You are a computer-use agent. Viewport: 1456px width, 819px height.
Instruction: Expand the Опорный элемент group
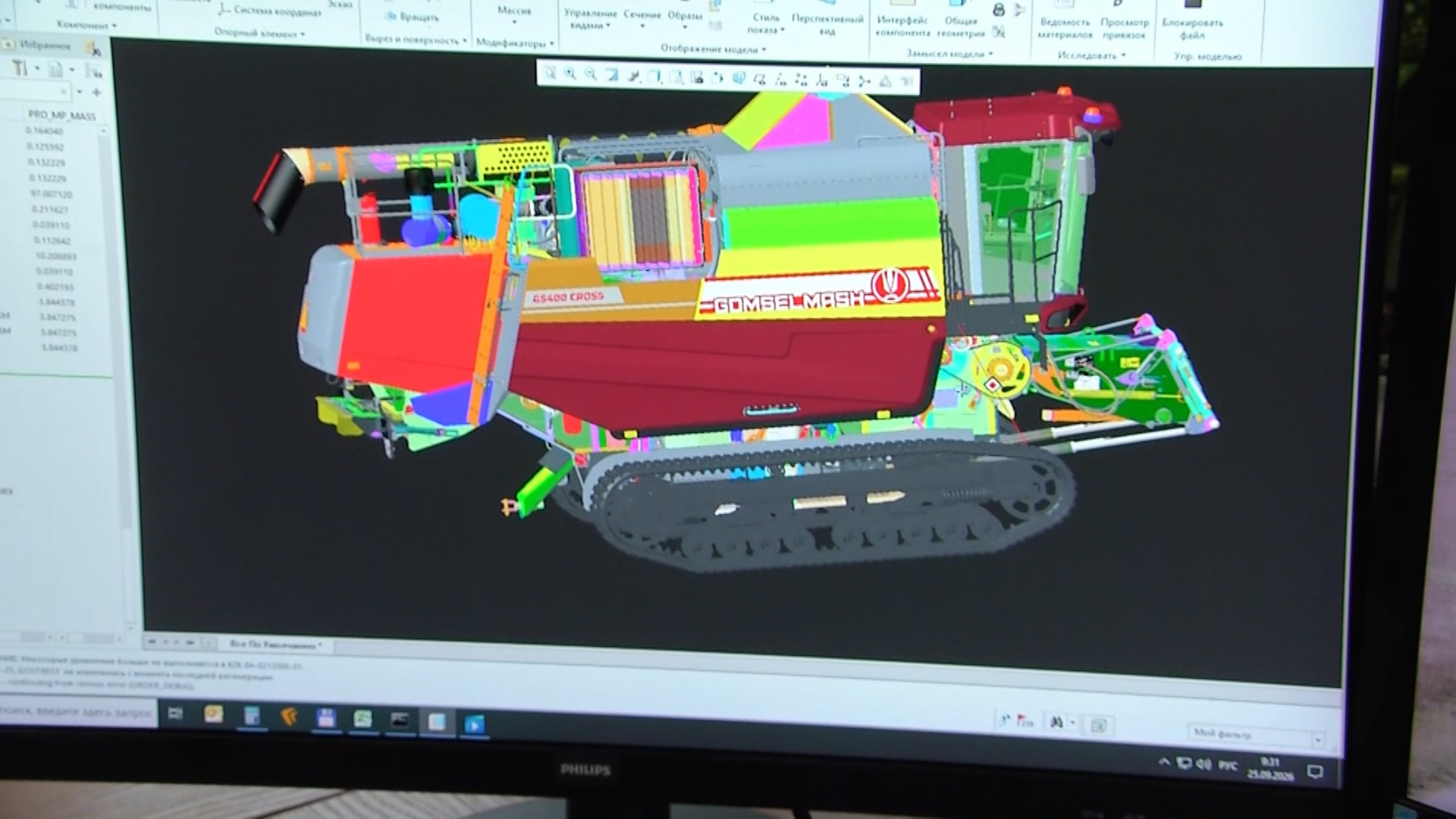(259, 33)
